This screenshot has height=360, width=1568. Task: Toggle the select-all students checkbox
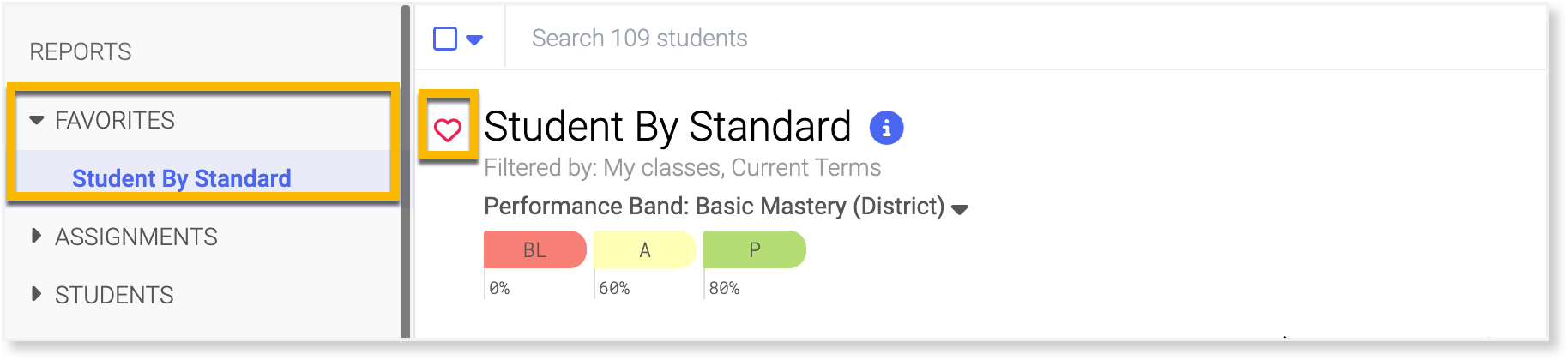[x=445, y=39]
